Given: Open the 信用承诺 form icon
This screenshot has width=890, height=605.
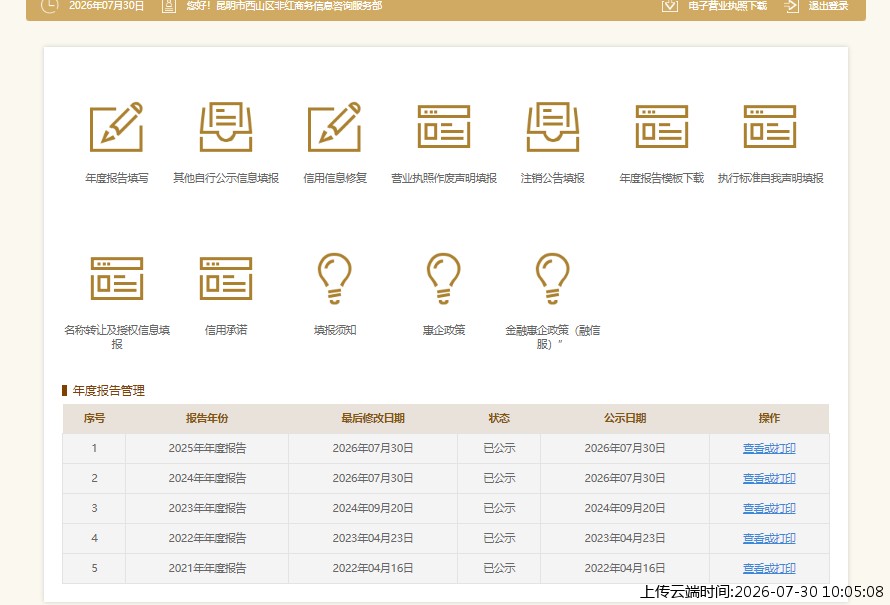Looking at the screenshot, I should click(x=226, y=279).
